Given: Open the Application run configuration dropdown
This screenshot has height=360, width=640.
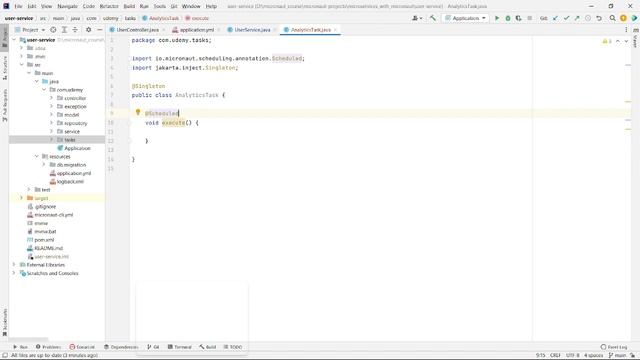Looking at the screenshot, I should click(x=465, y=18).
